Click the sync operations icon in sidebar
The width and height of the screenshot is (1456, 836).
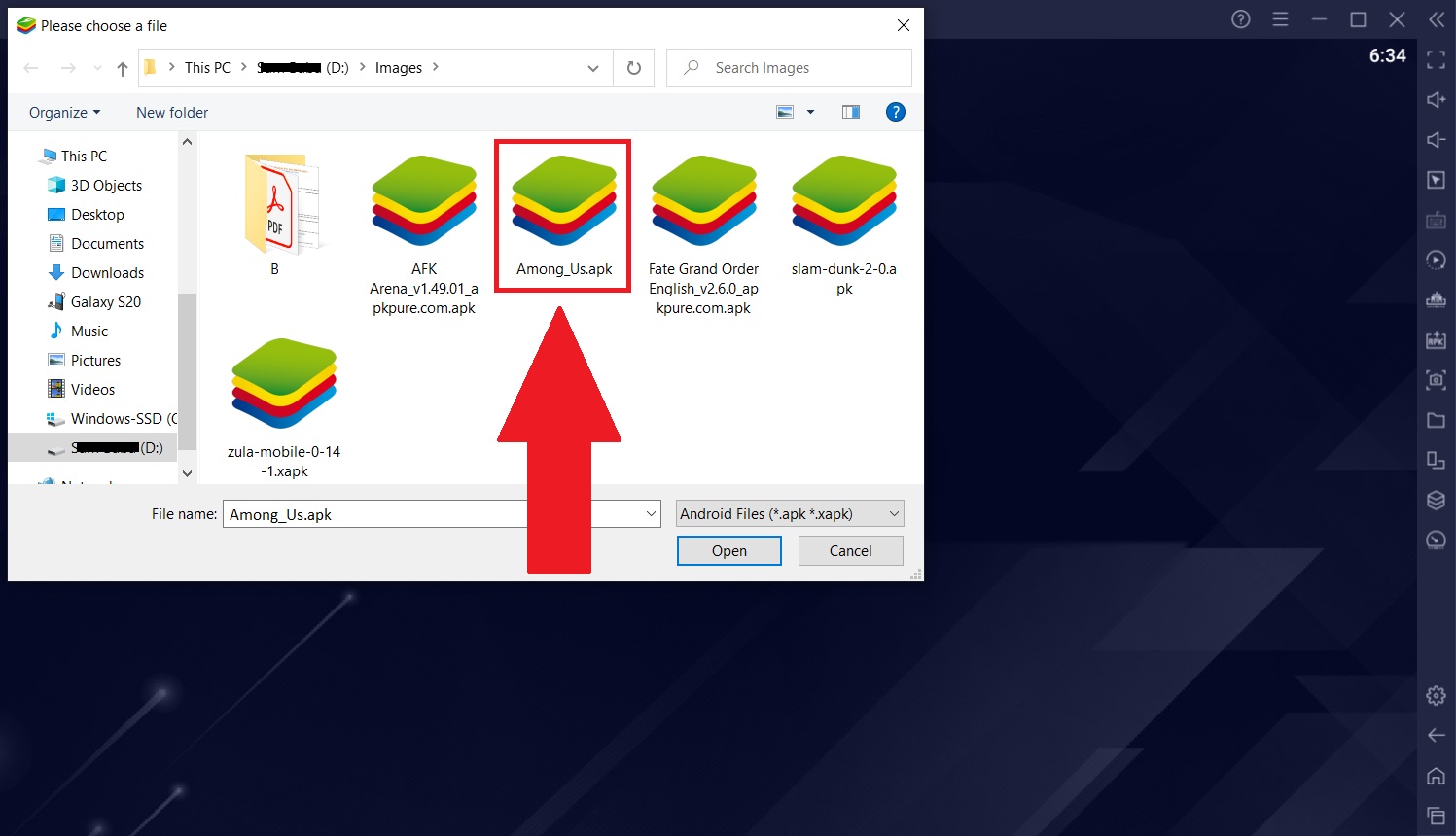[1436, 261]
